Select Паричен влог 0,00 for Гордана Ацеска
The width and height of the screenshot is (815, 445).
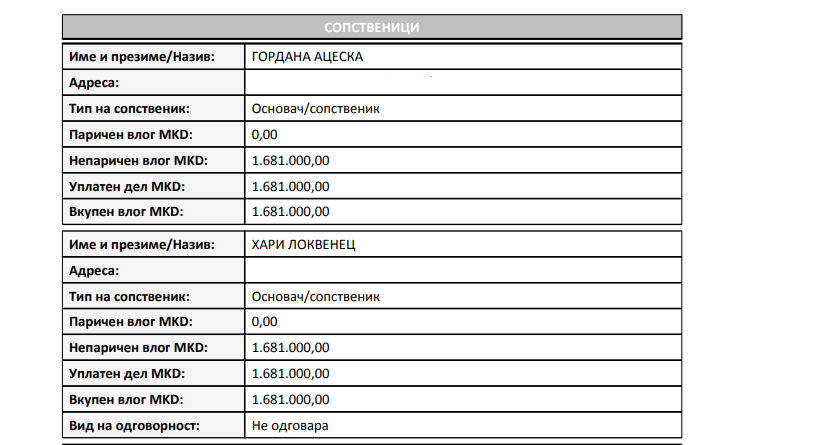pos(264,134)
